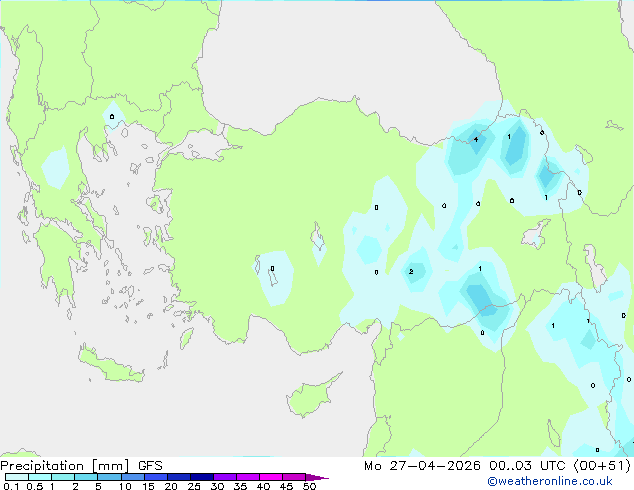Viewport: 634px width, 490px height.
Task: Click the 0.5–1 mm legend swatch
Action: [40, 477]
